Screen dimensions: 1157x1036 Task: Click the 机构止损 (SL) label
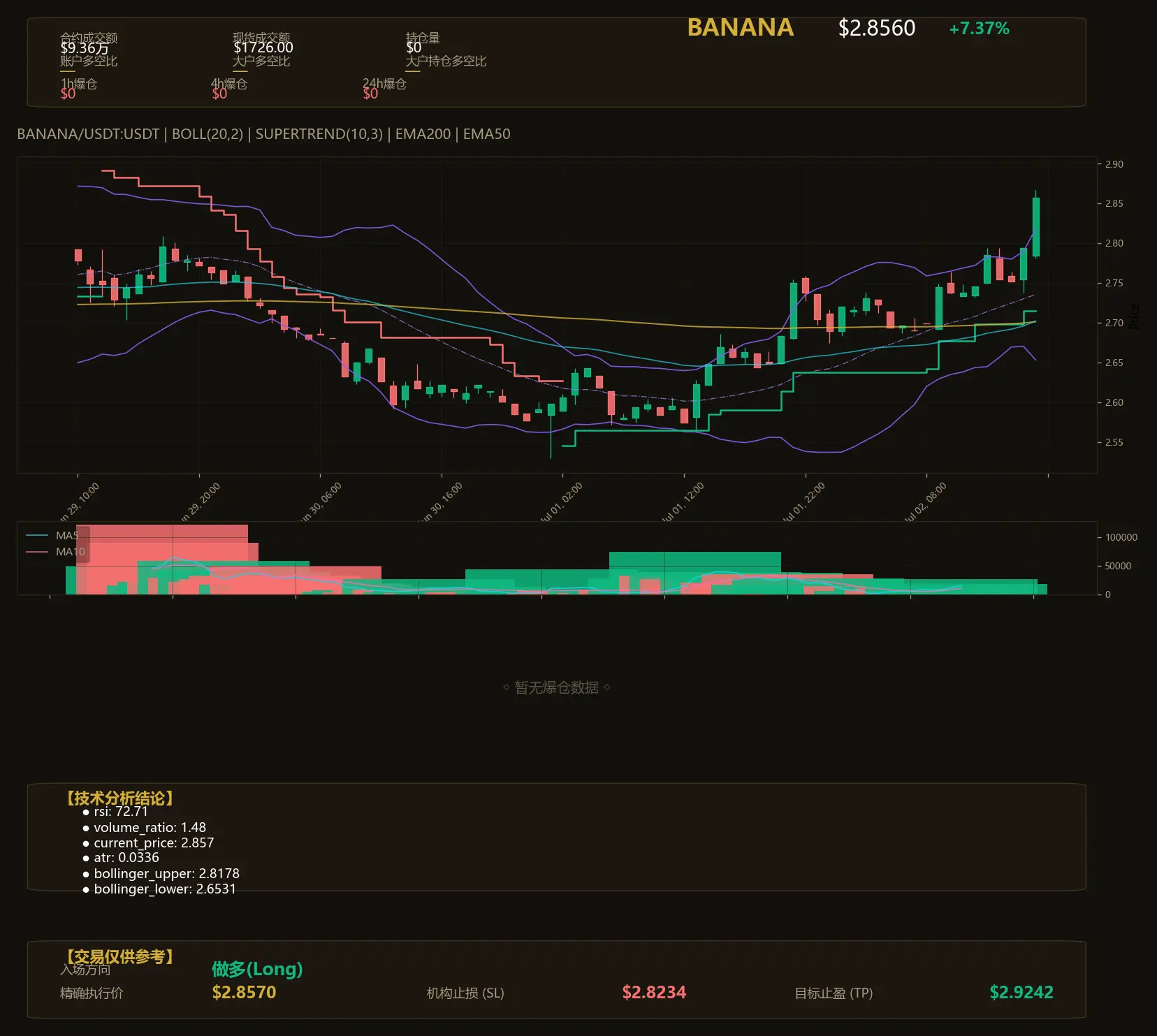click(x=465, y=993)
